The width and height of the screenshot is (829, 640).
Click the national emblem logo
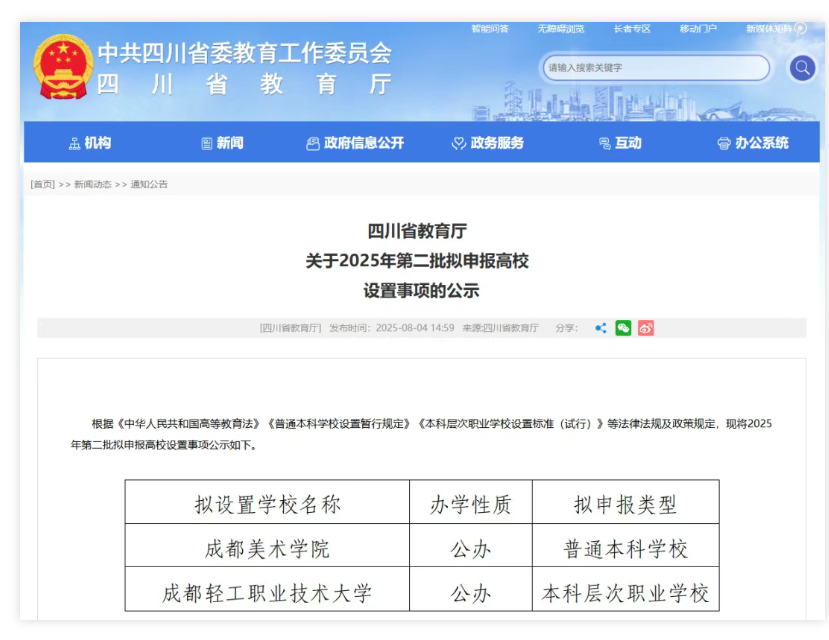click(63, 68)
